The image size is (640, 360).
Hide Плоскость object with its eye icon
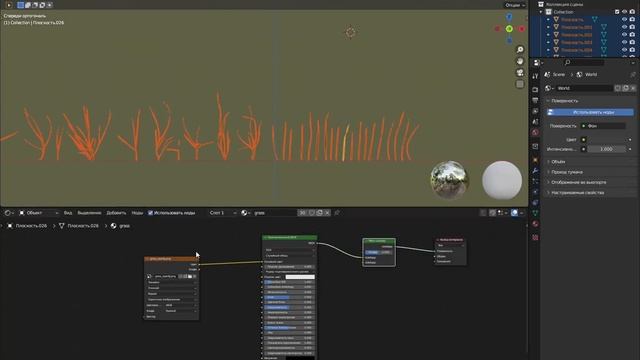click(624, 19)
